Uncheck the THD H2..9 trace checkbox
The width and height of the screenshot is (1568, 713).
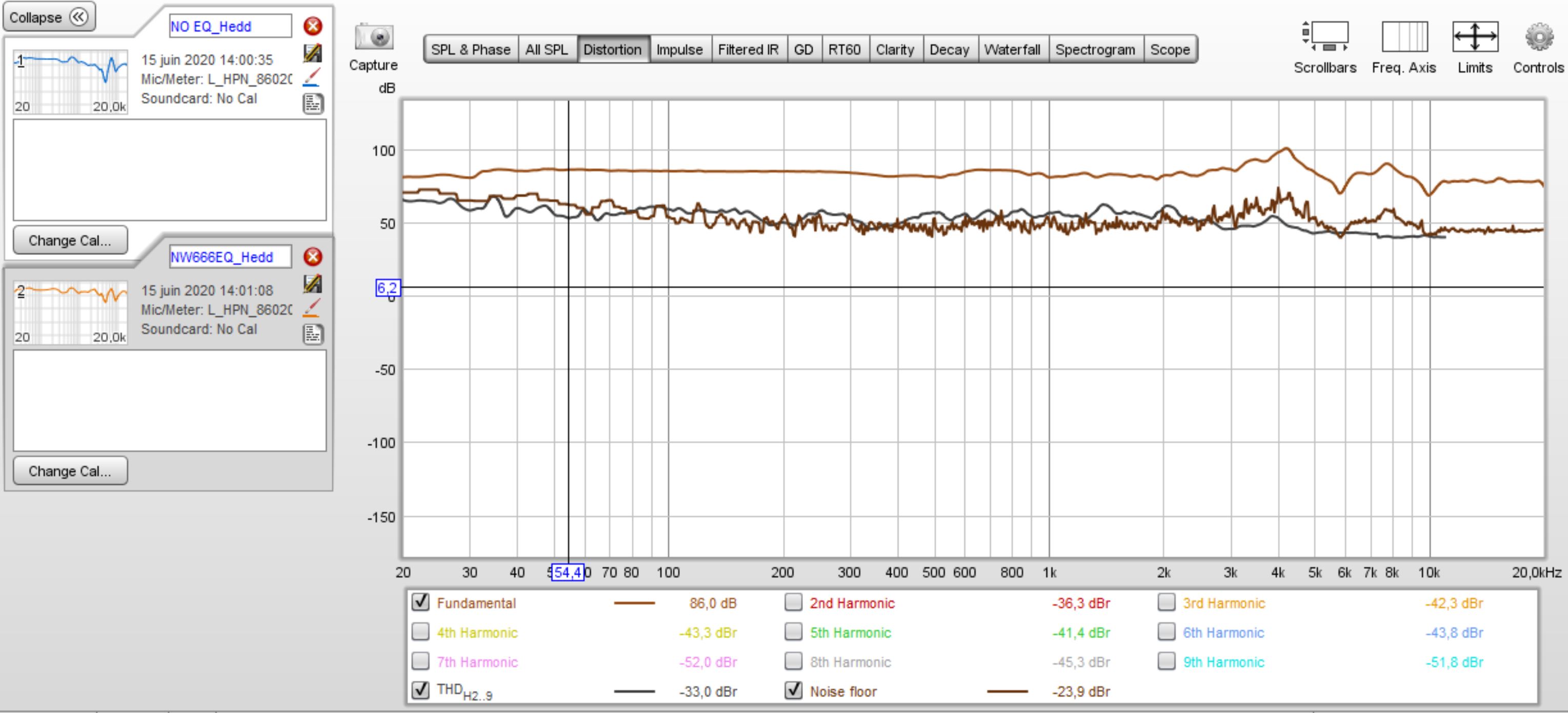tap(420, 690)
